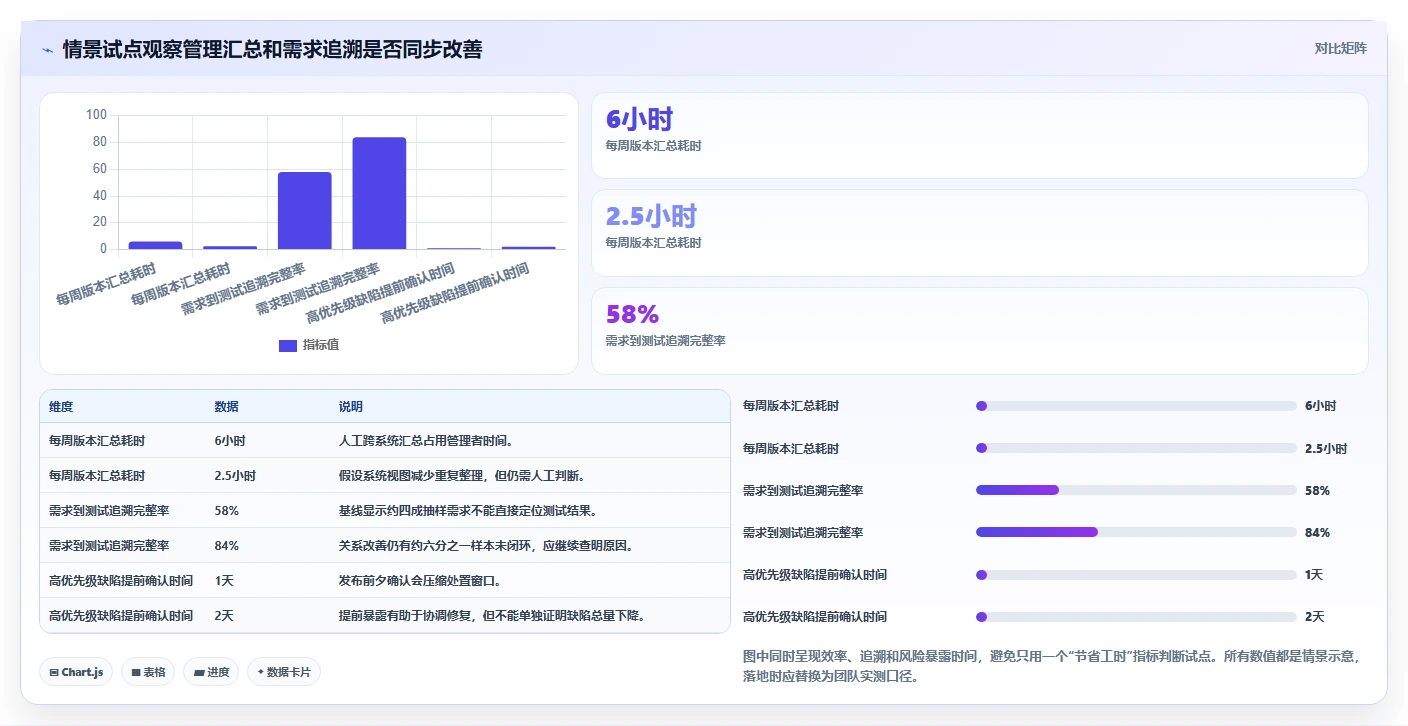This screenshot has width=1408, height=726.
Task: Click the 数据卡片 tag chip
Action: pos(284,672)
